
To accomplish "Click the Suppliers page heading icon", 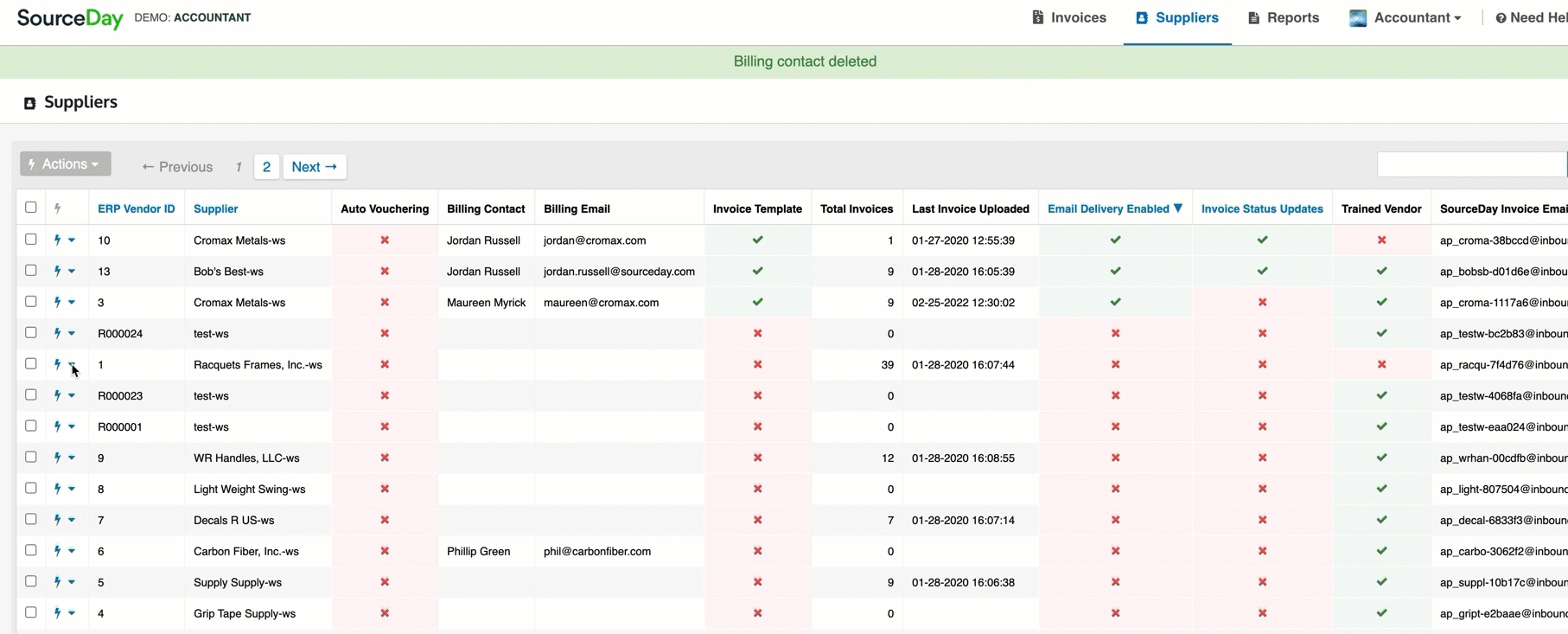I will pyautogui.click(x=29, y=103).
